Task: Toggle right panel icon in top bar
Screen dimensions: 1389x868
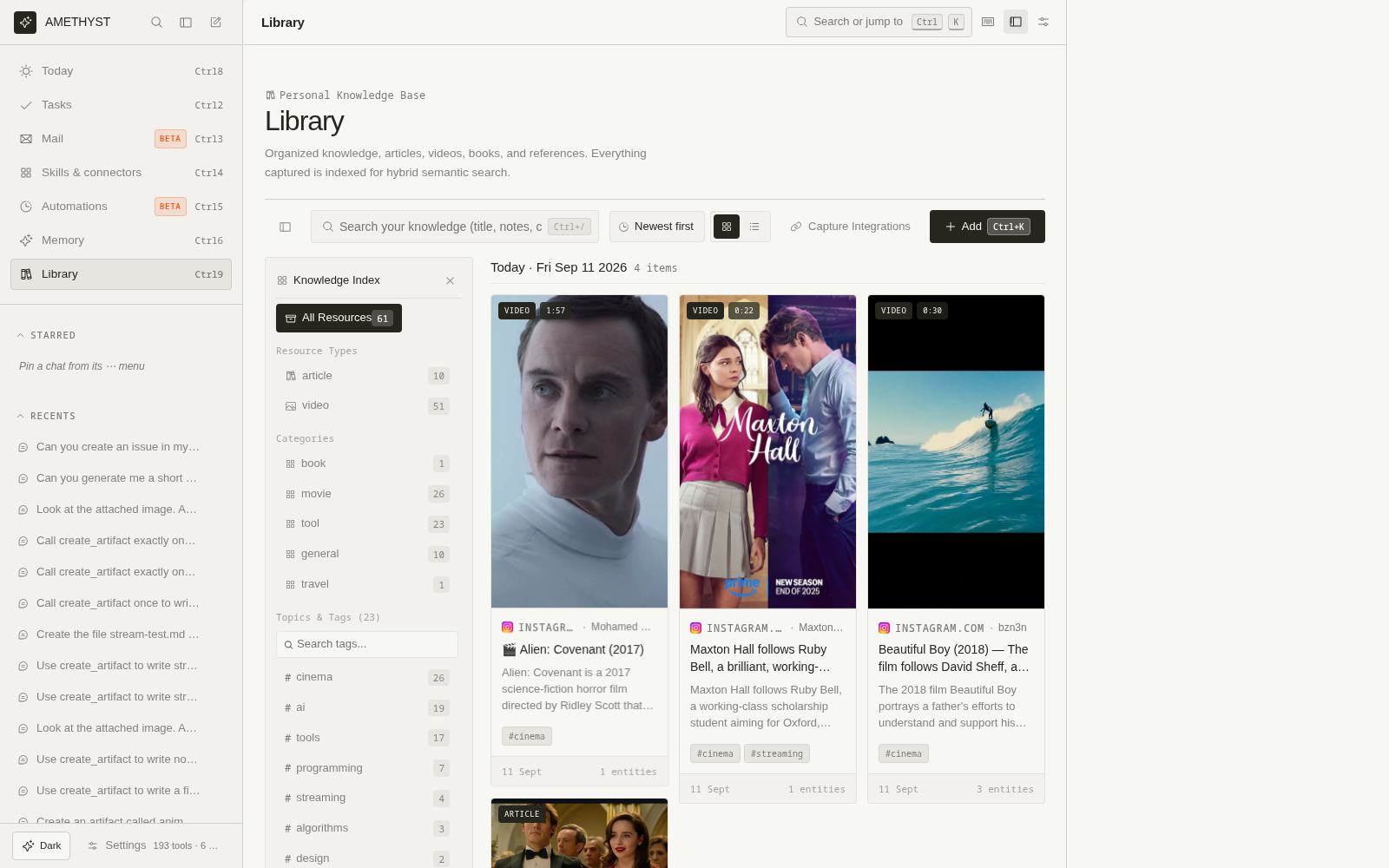Action: (1016, 22)
